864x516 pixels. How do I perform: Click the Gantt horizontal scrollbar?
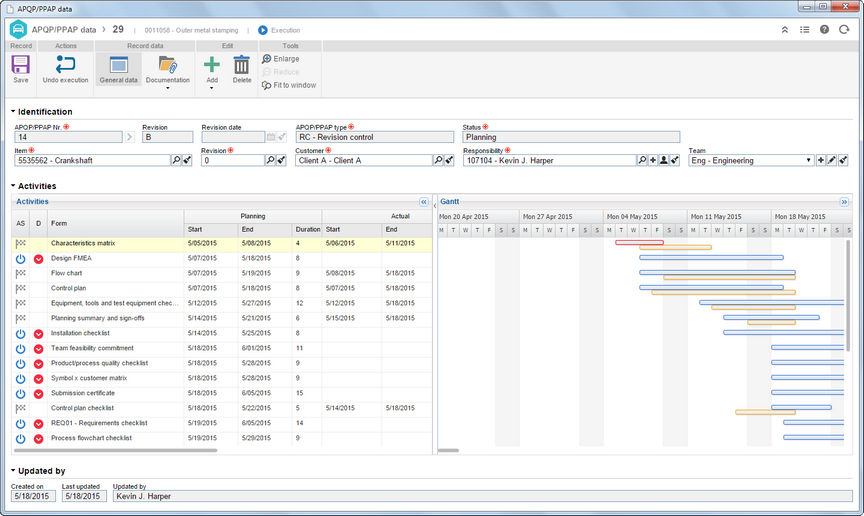(x=449, y=450)
